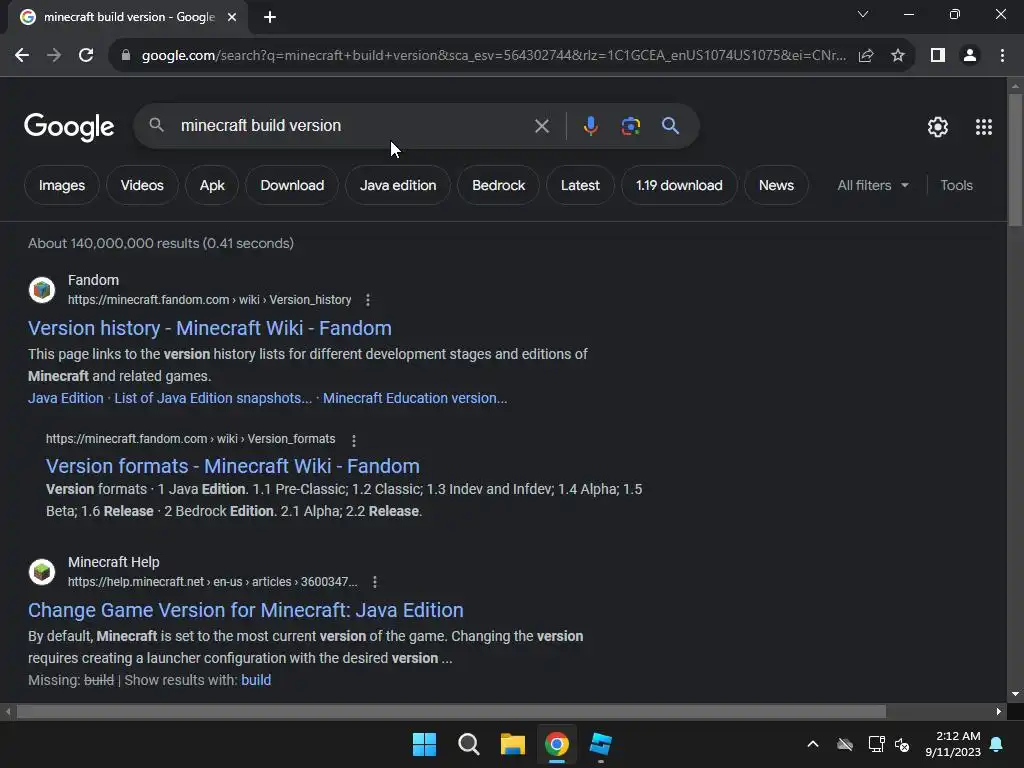Reload the Google search page

86,56
